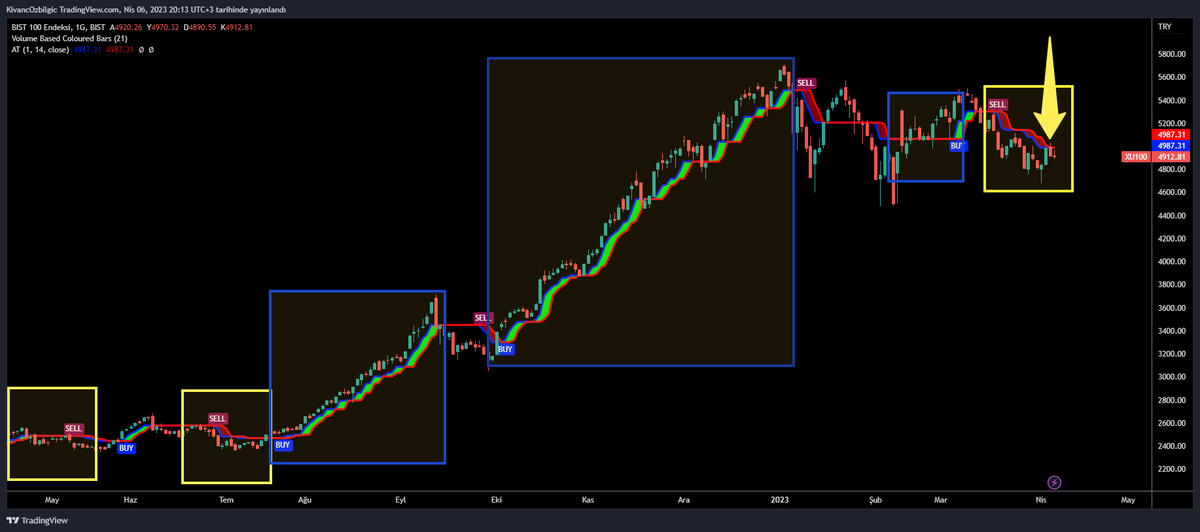
Task: Click the red 4987.31 tag on price axis
Action: (x=1171, y=134)
